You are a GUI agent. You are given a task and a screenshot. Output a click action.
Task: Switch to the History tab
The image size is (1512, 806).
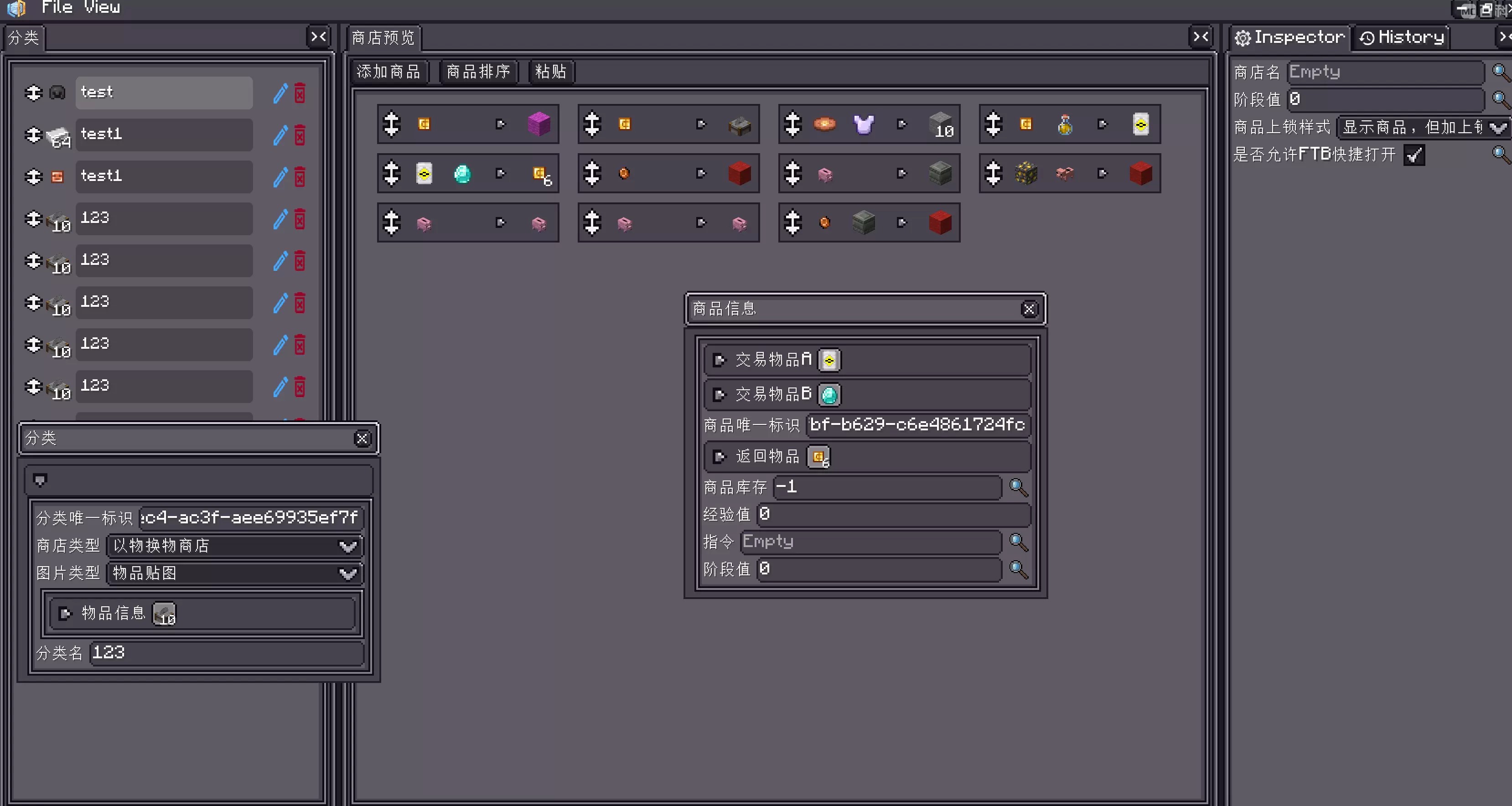[x=1401, y=37]
